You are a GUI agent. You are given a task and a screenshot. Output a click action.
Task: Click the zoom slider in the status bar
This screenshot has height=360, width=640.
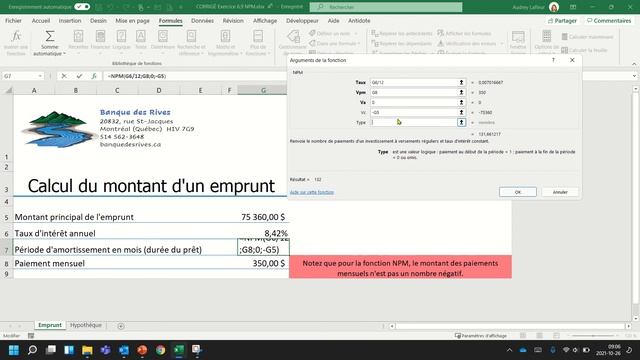click(x=593, y=336)
